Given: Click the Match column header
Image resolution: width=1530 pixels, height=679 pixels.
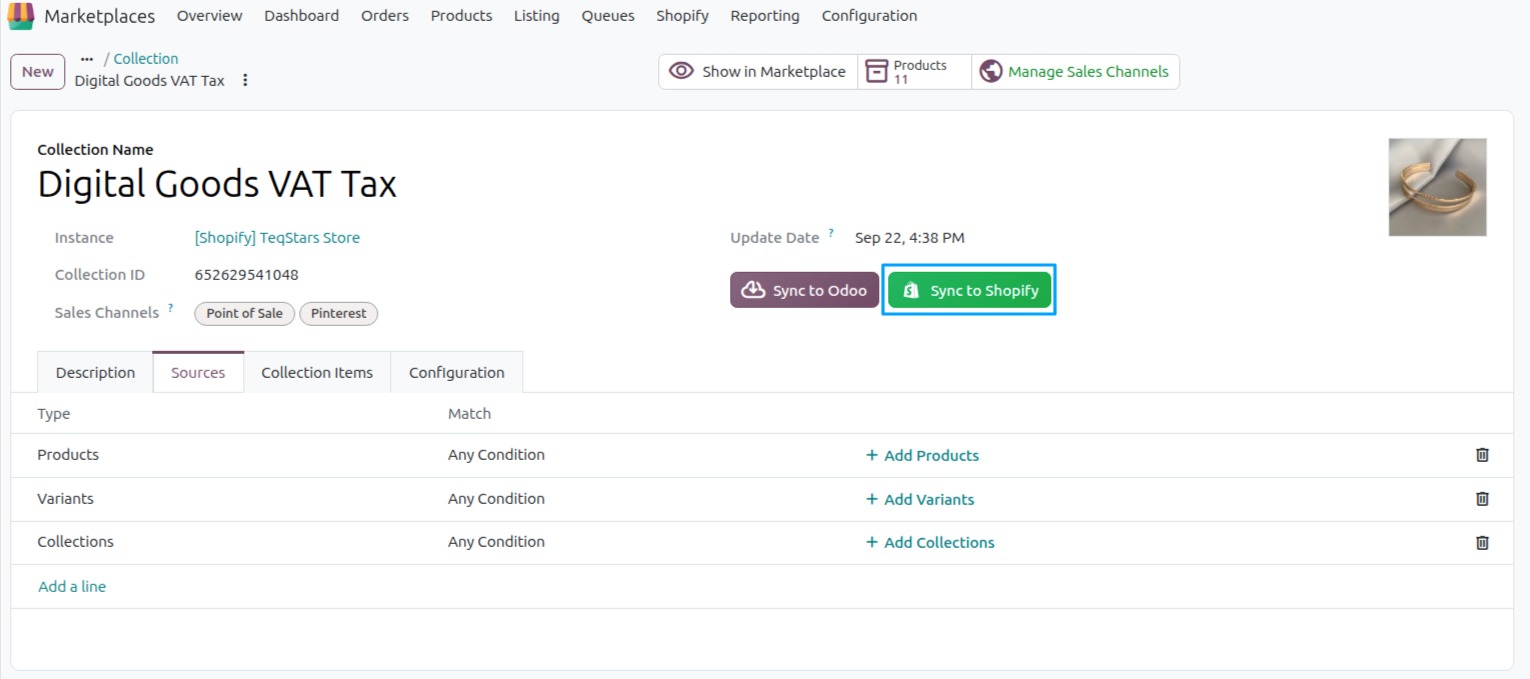Looking at the screenshot, I should tap(470, 413).
